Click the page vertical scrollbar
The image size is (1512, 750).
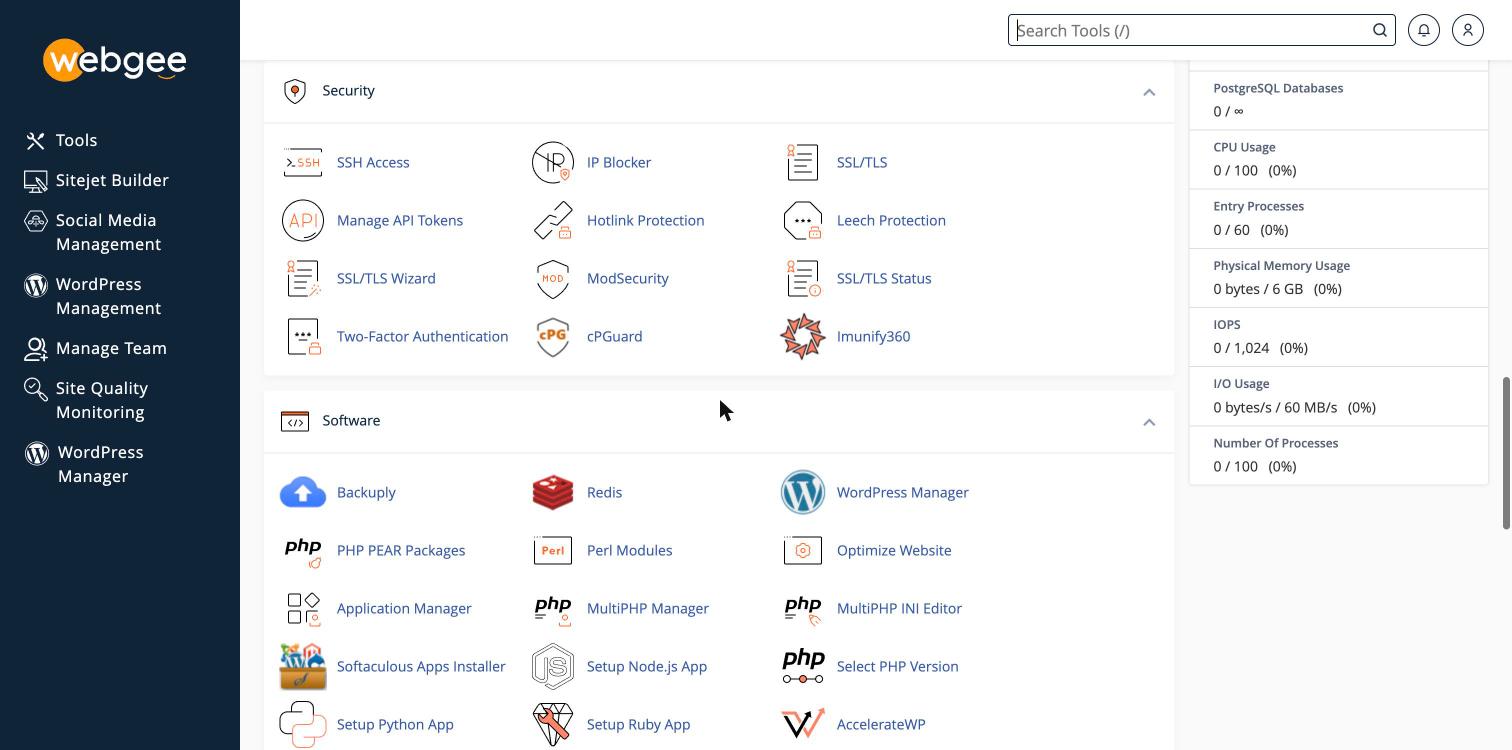click(1506, 453)
